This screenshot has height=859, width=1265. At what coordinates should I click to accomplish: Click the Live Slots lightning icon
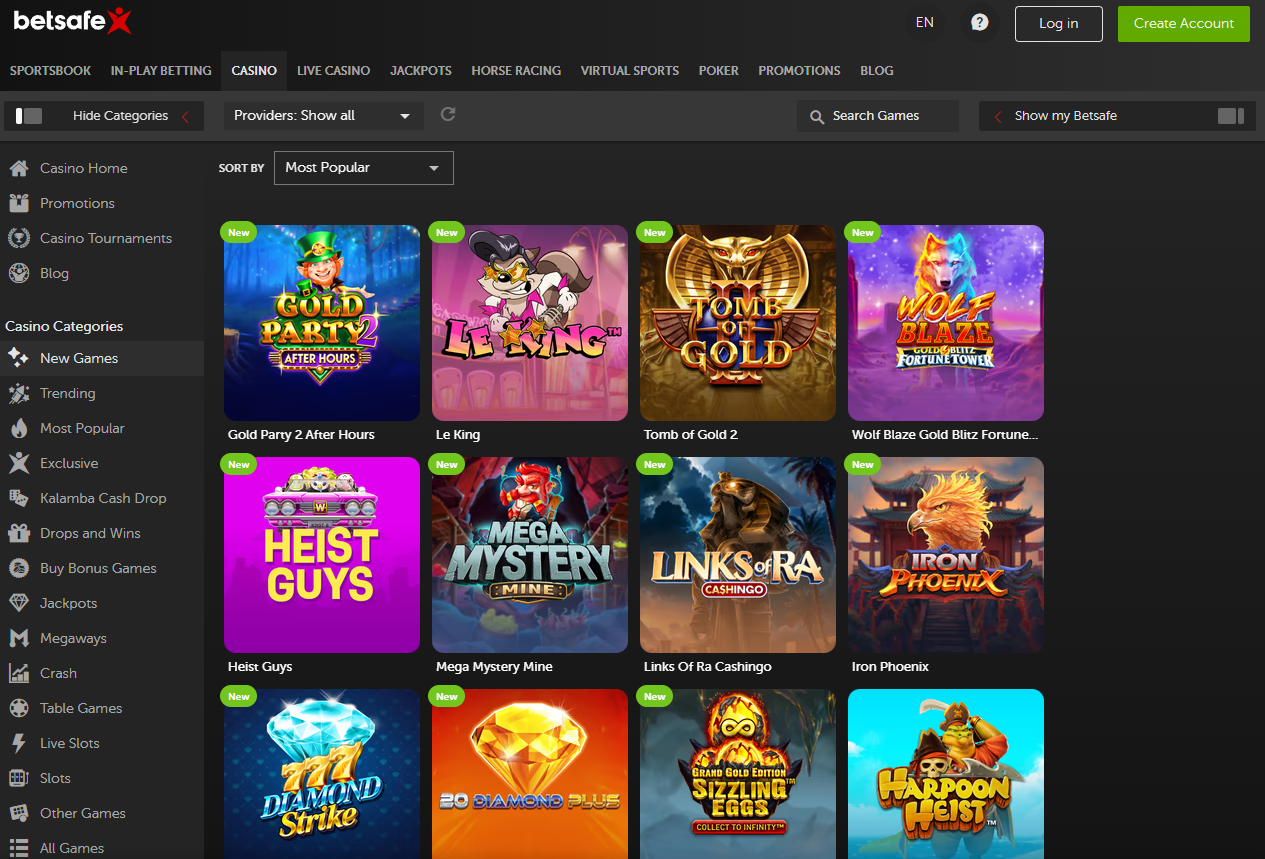pos(18,743)
